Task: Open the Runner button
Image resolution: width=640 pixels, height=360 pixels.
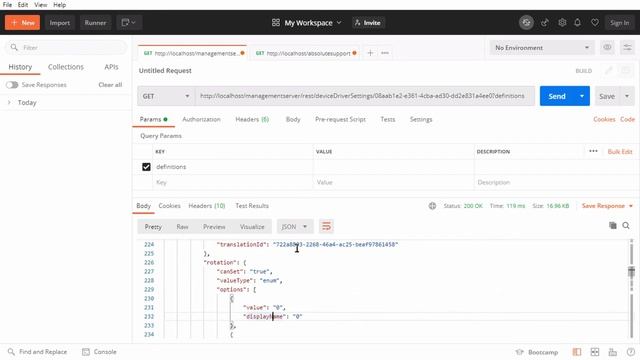Action: (x=95, y=22)
